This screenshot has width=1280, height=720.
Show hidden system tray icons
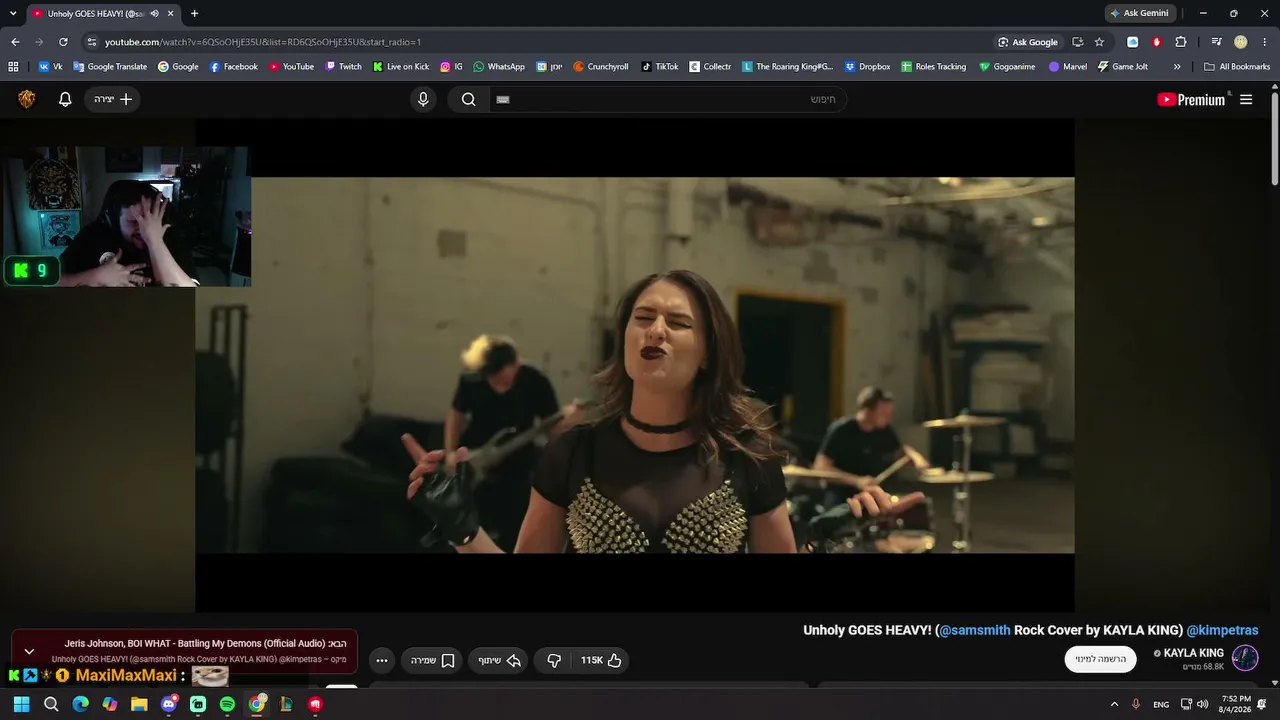(1115, 704)
